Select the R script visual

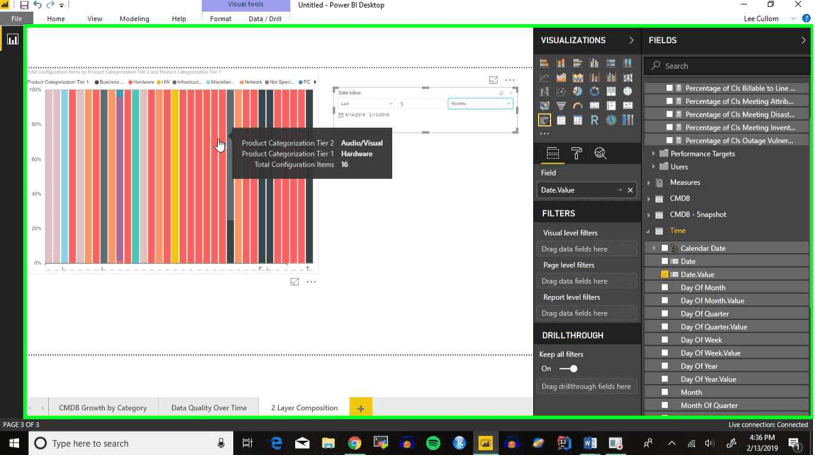[x=595, y=120]
